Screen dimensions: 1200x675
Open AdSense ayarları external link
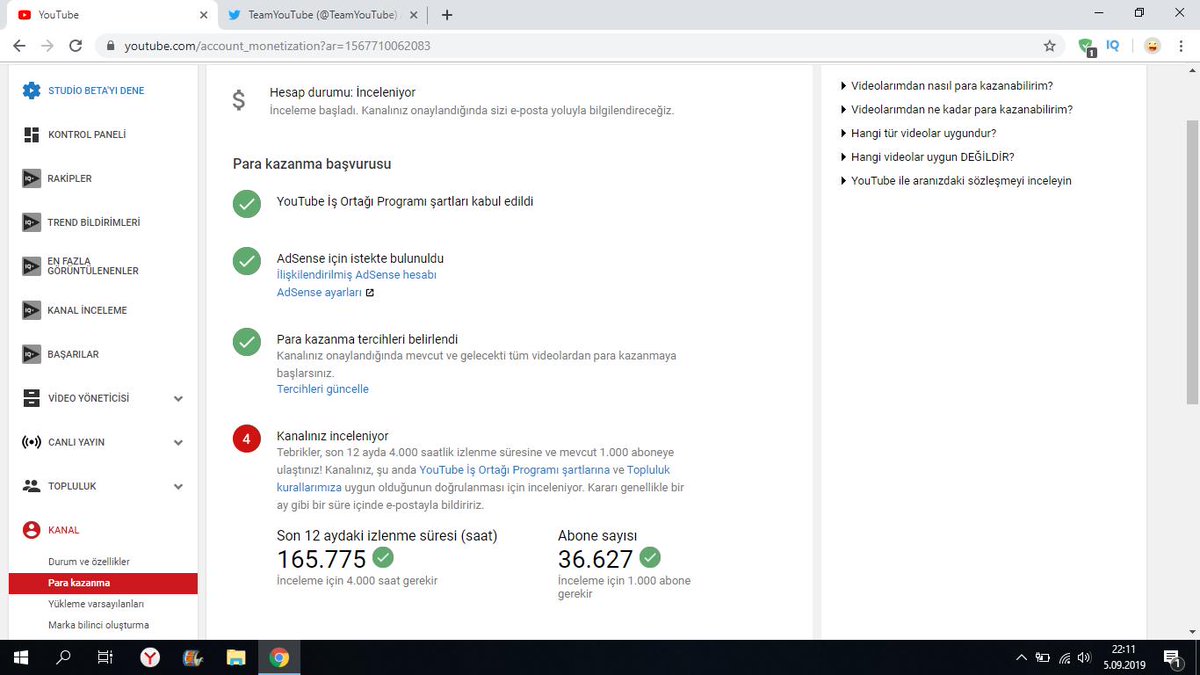(325, 293)
